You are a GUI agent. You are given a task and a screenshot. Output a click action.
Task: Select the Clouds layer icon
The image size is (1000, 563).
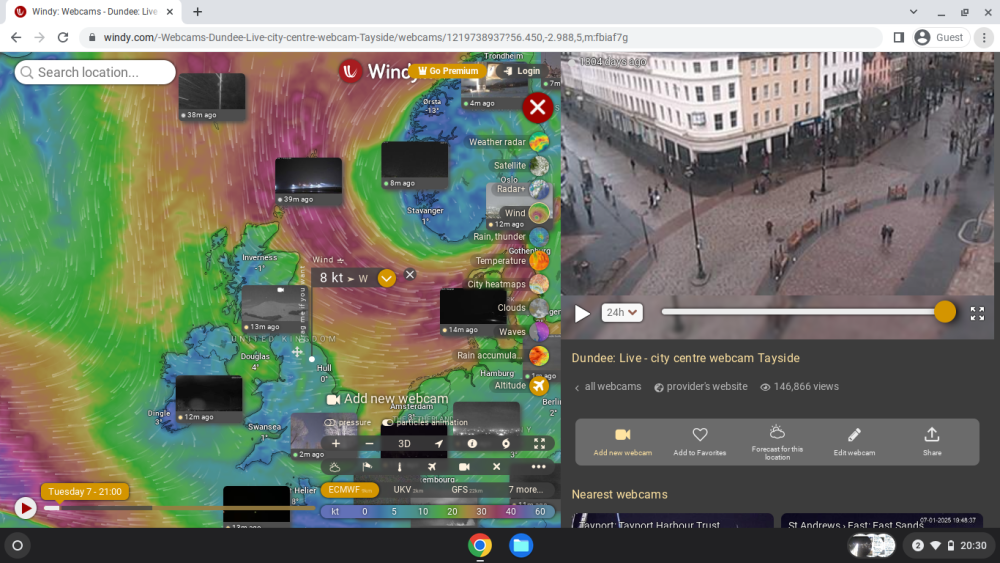tap(539, 308)
